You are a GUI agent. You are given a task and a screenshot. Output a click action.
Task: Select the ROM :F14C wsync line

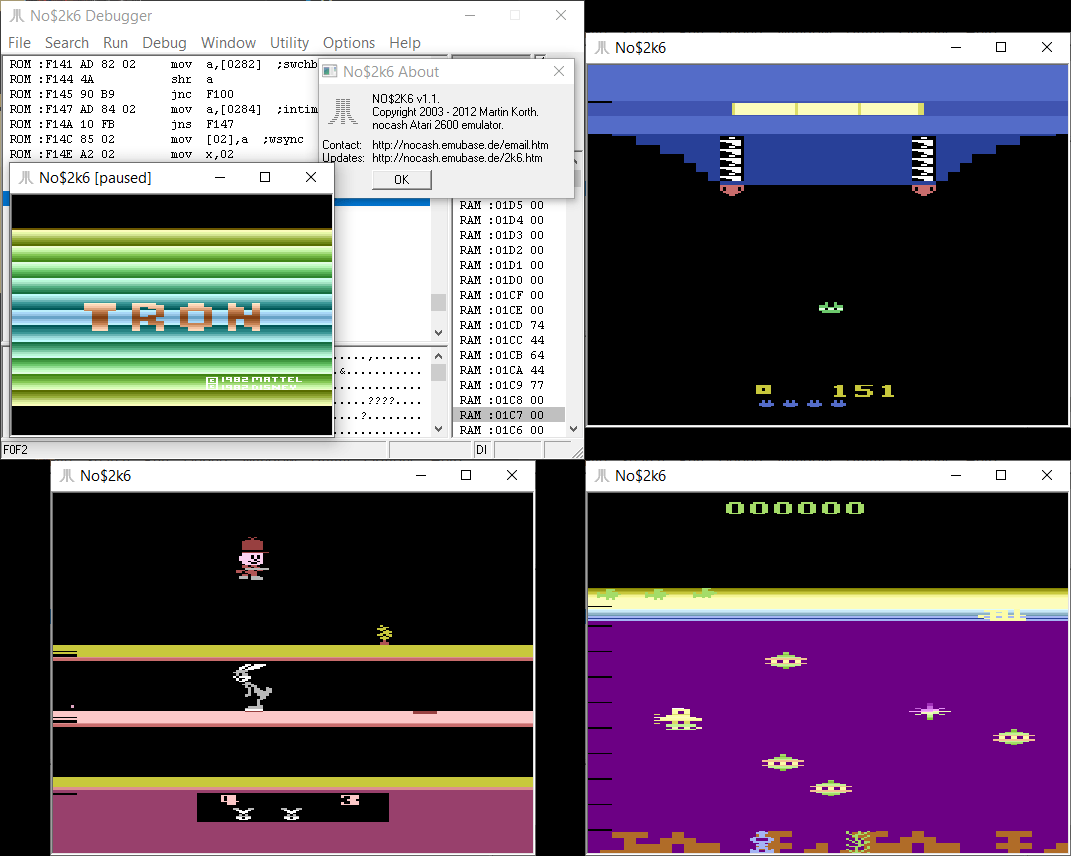click(163, 139)
